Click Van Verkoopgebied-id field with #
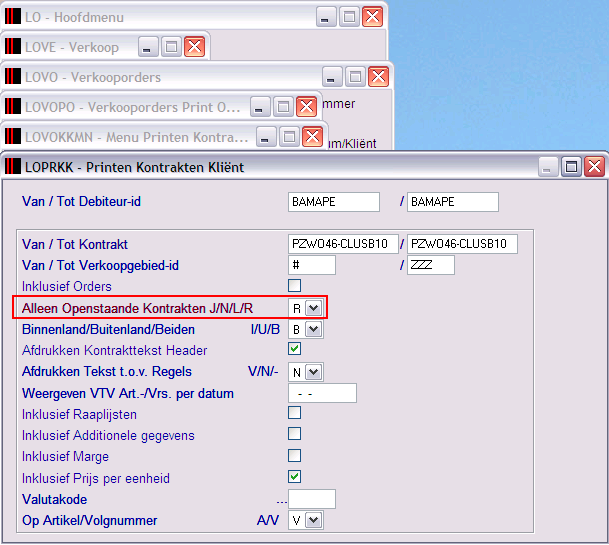 coord(311,265)
